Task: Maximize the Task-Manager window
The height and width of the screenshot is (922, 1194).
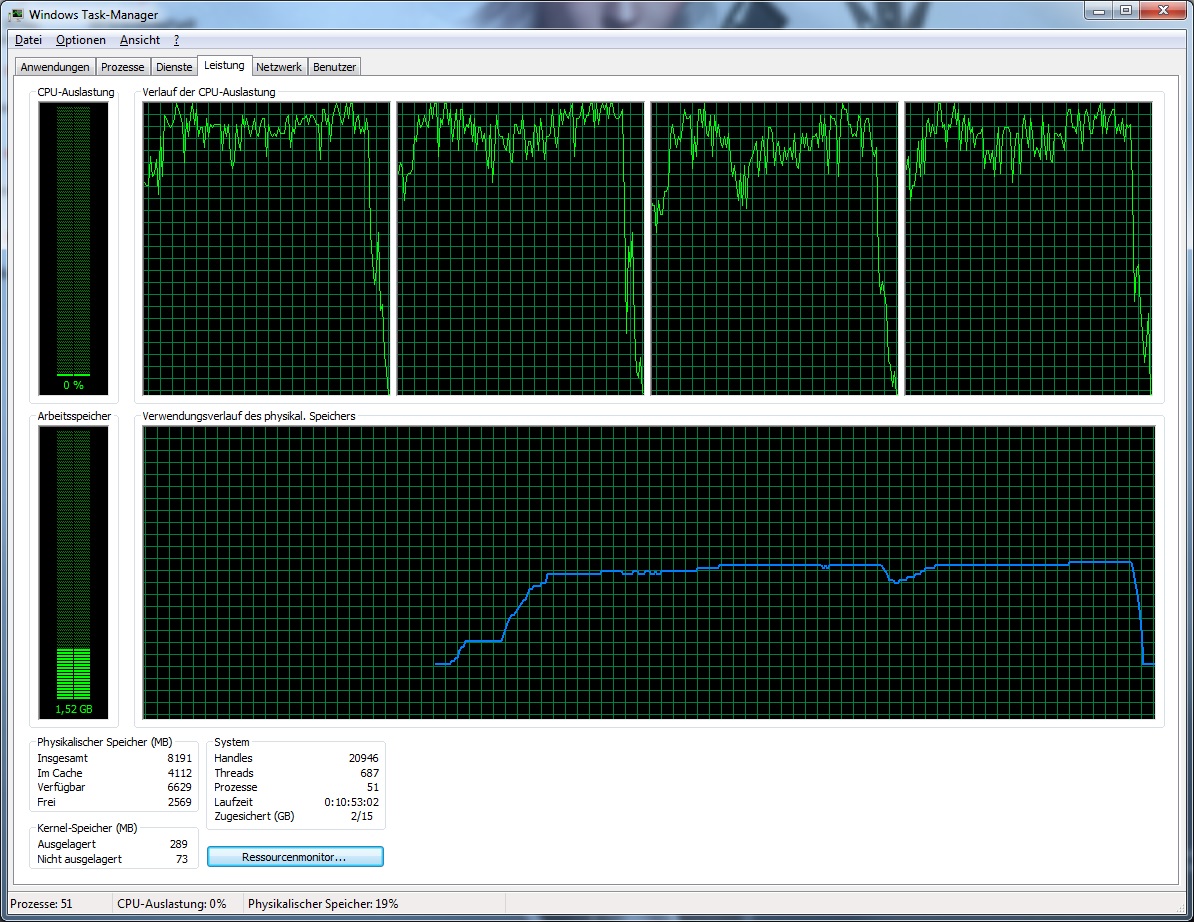Action: pos(1125,11)
